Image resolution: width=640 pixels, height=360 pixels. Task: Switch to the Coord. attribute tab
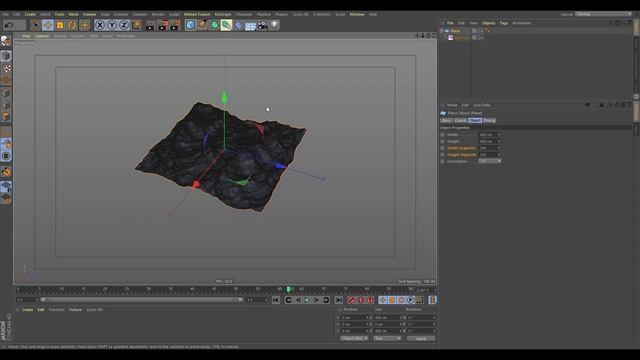coord(460,120)
